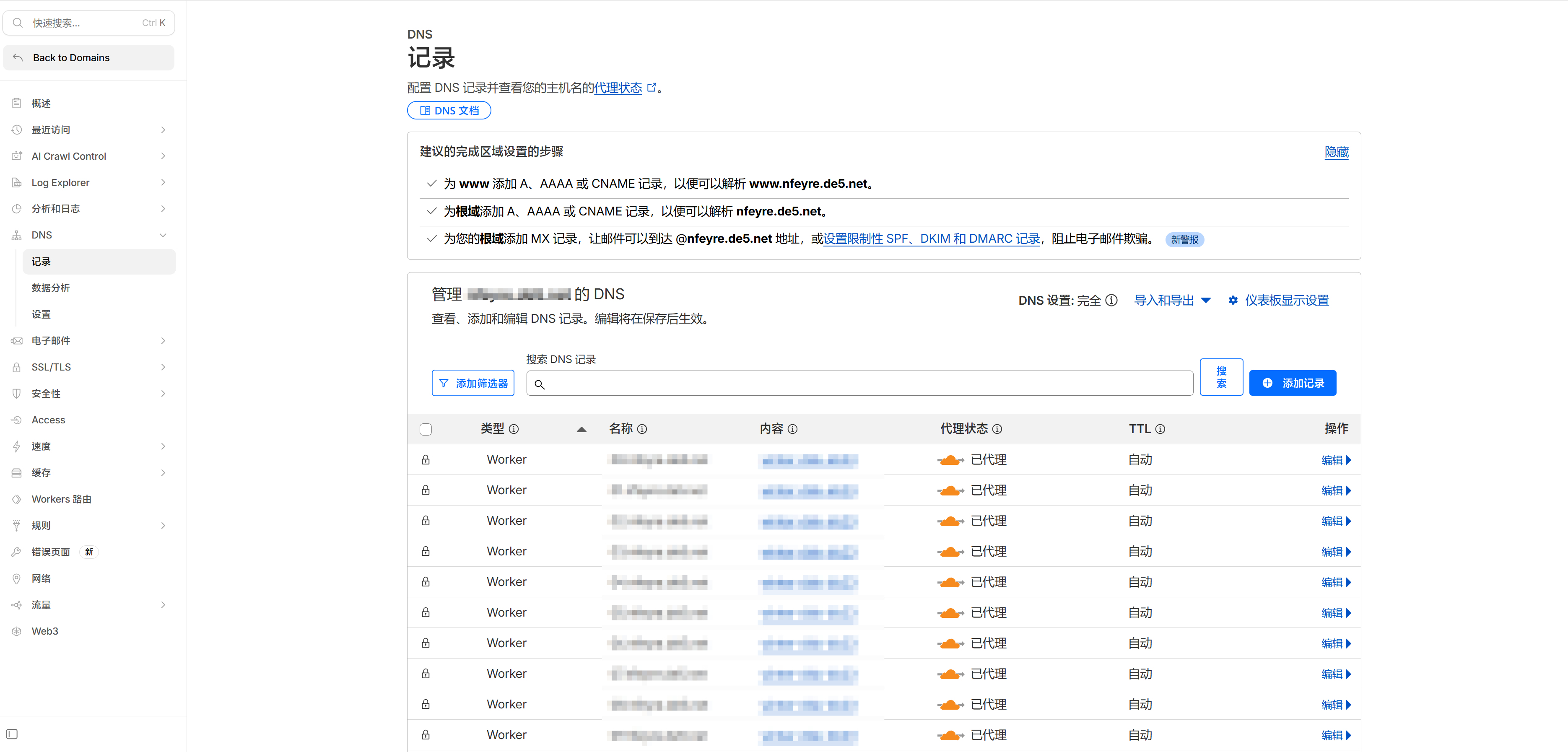Click the 隐藏 link in suggestions panel
Viewport: 1568px width, 752px height.
1336,152
